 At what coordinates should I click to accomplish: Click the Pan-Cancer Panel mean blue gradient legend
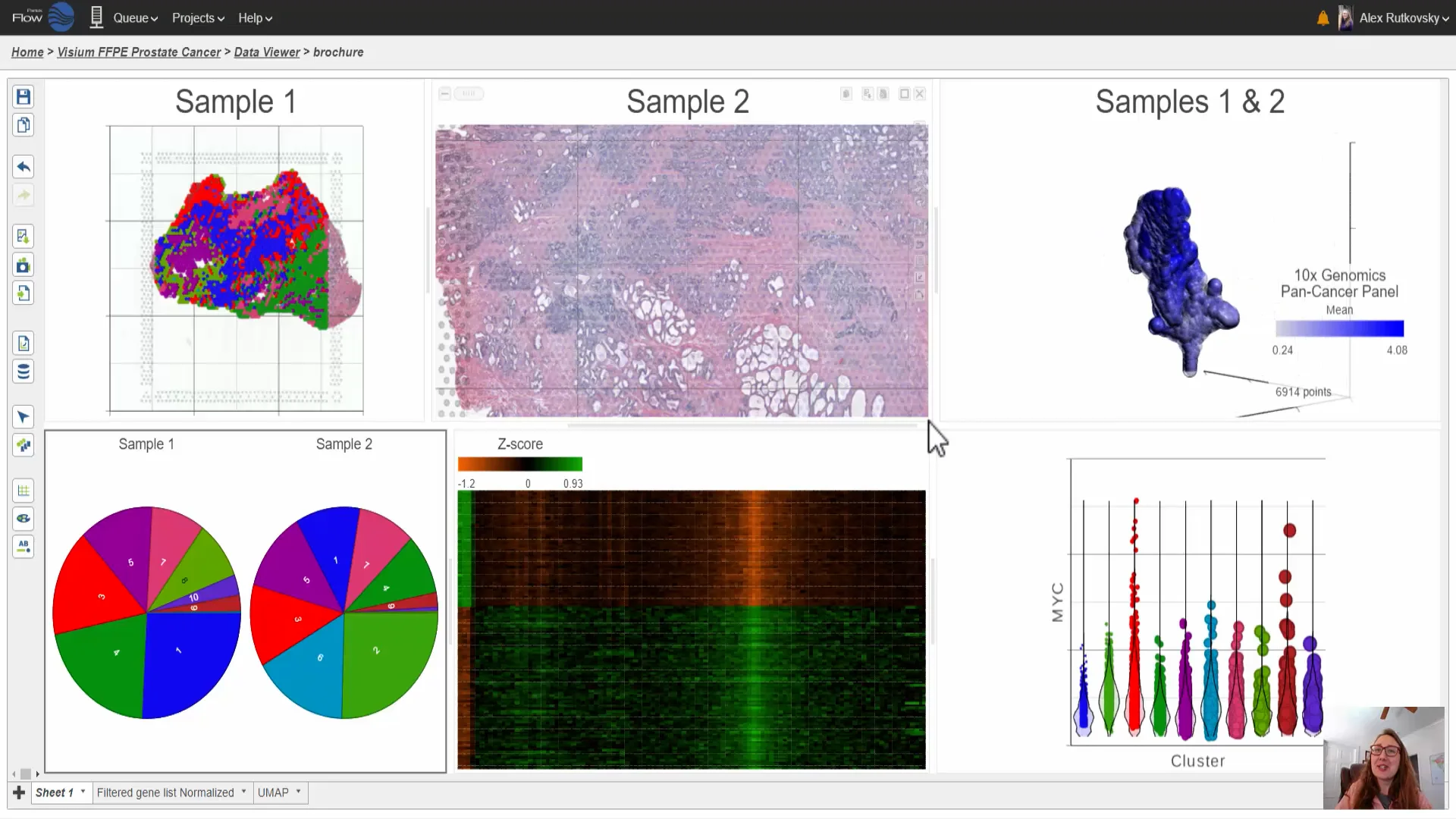(1339, 328)
